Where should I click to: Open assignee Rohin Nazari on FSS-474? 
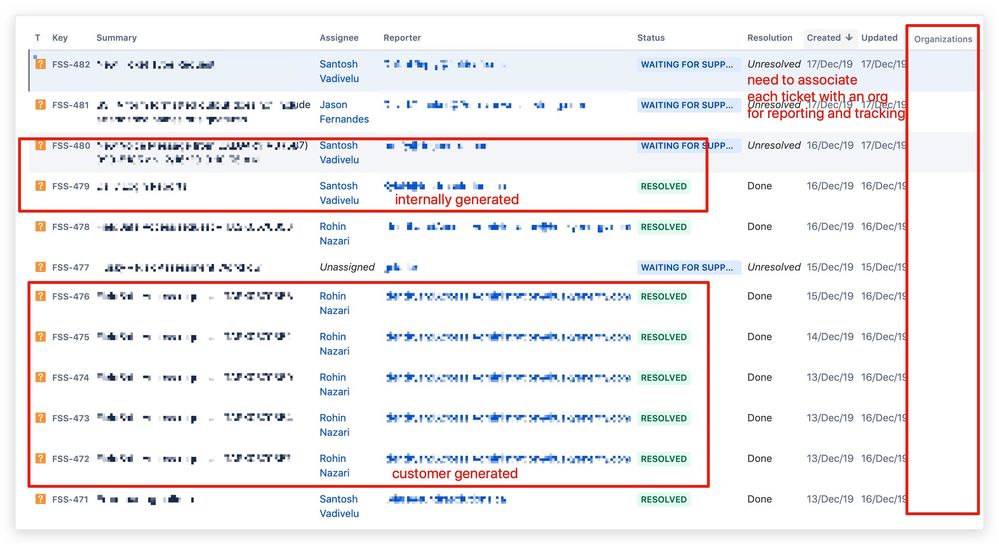(334, 385)
